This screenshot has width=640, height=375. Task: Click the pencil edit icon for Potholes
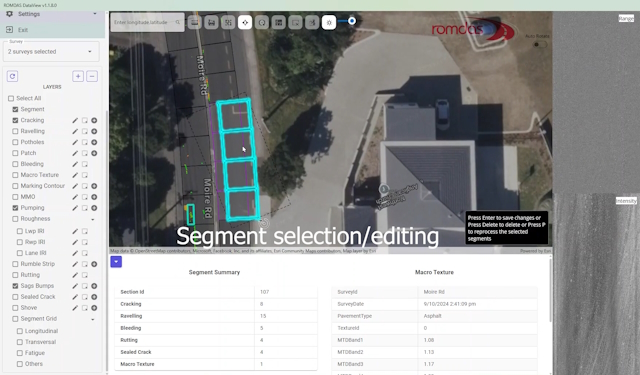point(75,142)
